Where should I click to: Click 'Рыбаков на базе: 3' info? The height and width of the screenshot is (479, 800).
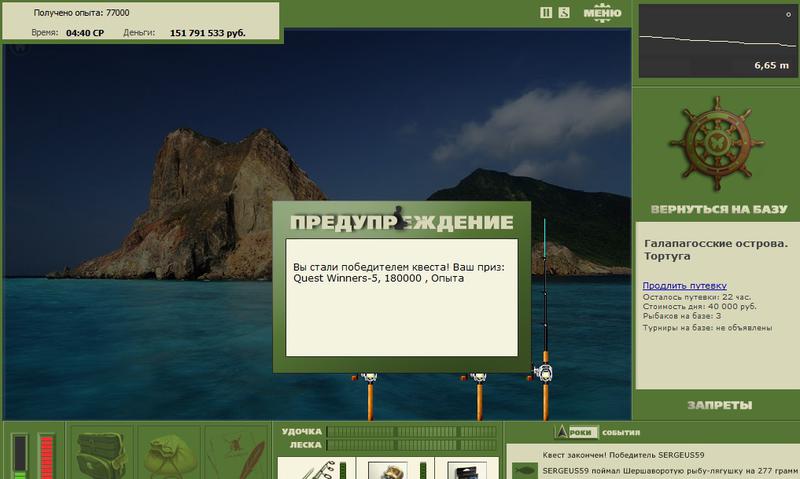pyautogui.click(x=682, y=316)
